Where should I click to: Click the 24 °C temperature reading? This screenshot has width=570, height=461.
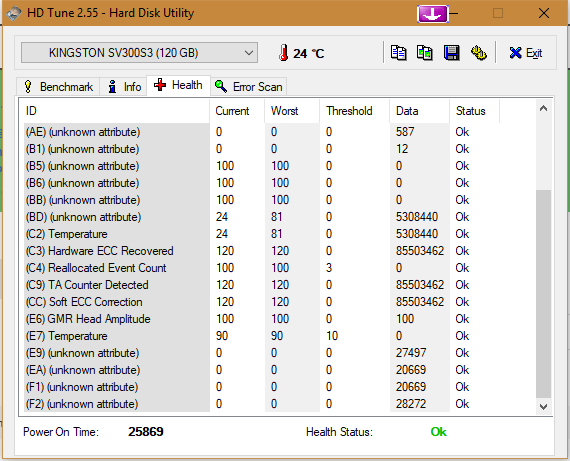[308, 53]
